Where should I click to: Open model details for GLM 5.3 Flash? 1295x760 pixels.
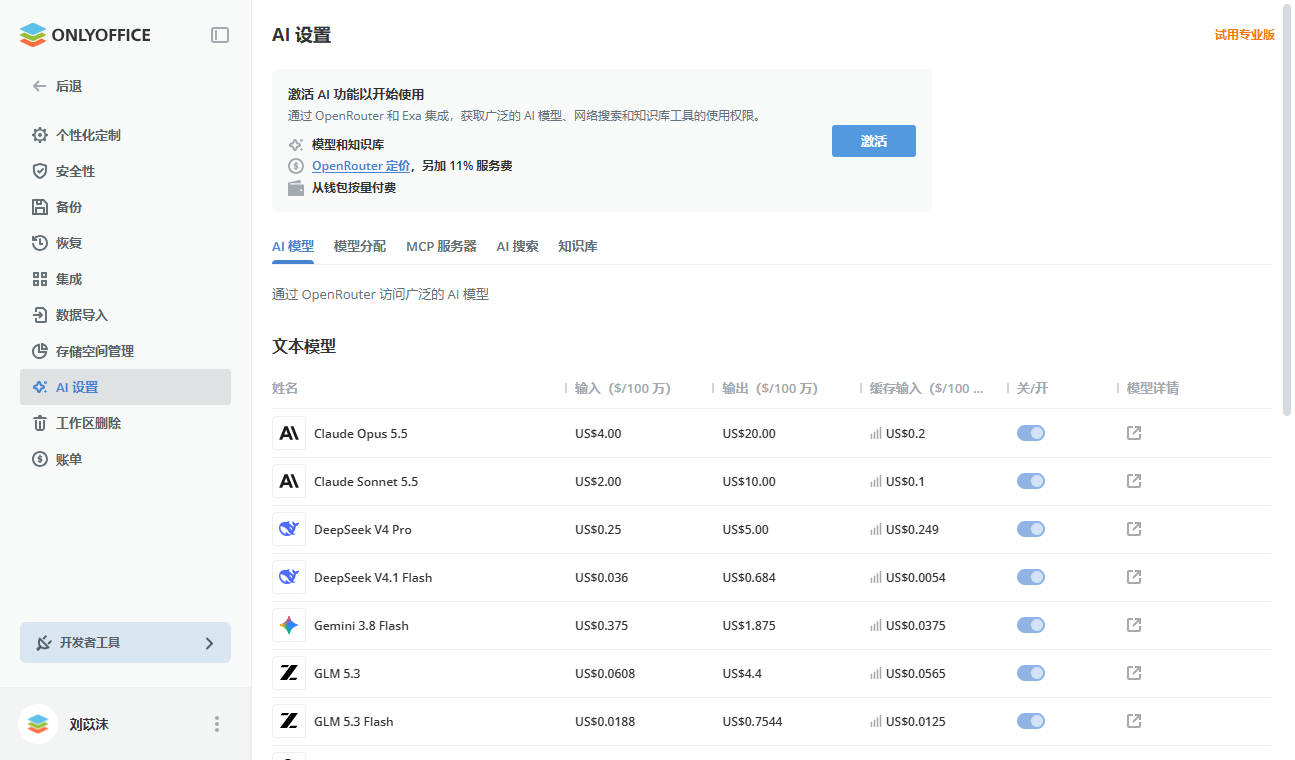pos(1134,721)
